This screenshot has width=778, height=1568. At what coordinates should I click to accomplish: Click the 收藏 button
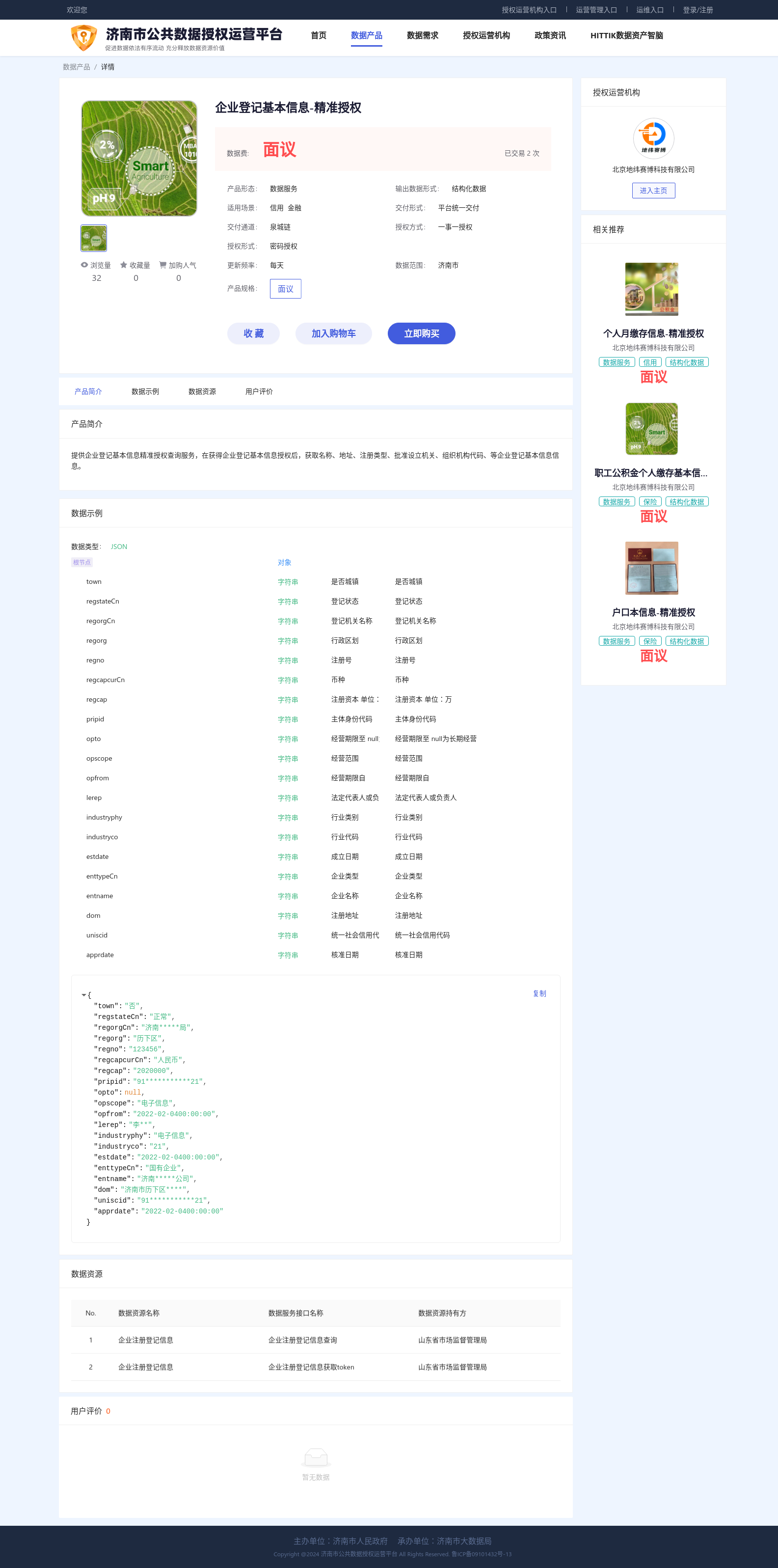pos(254,333)
